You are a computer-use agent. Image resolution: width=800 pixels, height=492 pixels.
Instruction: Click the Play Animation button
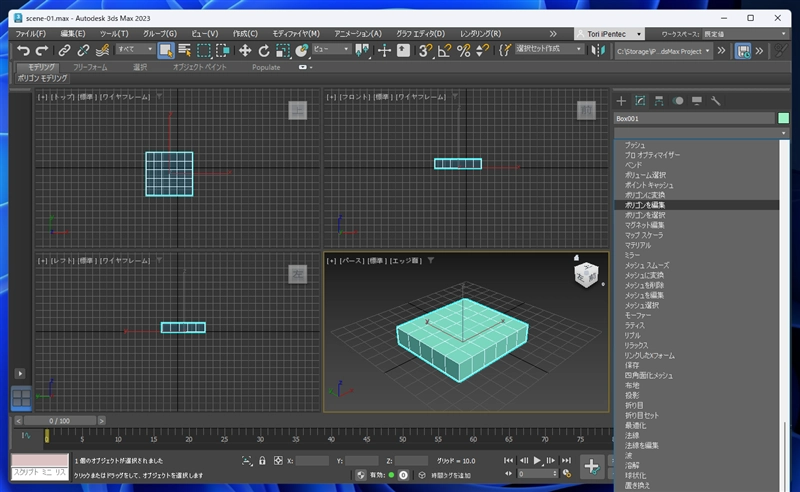pos(537,460)
